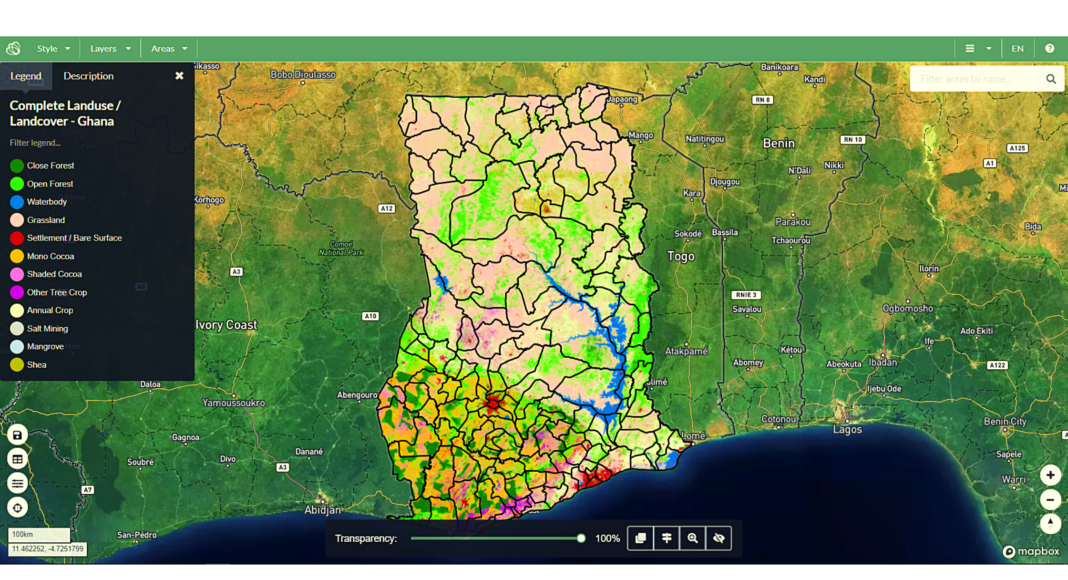1068x580 pixels.
Task: Open the Areas dropdown menu
Action: click(x=169, y=48)
